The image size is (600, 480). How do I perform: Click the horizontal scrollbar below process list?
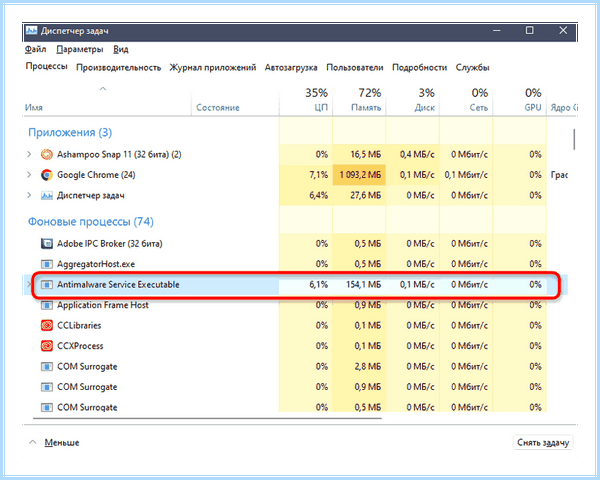(207, 418)
